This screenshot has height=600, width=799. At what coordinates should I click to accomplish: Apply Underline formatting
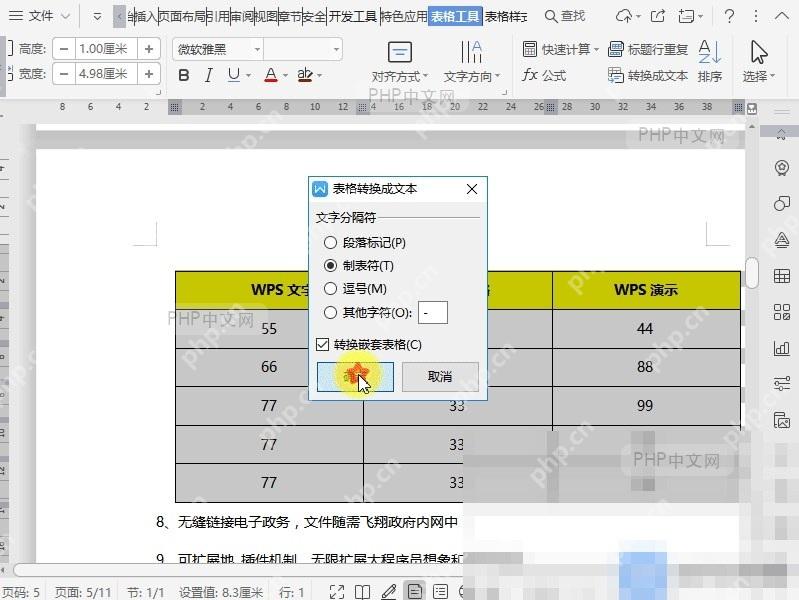pyautogui.click(x=233, y=75)
